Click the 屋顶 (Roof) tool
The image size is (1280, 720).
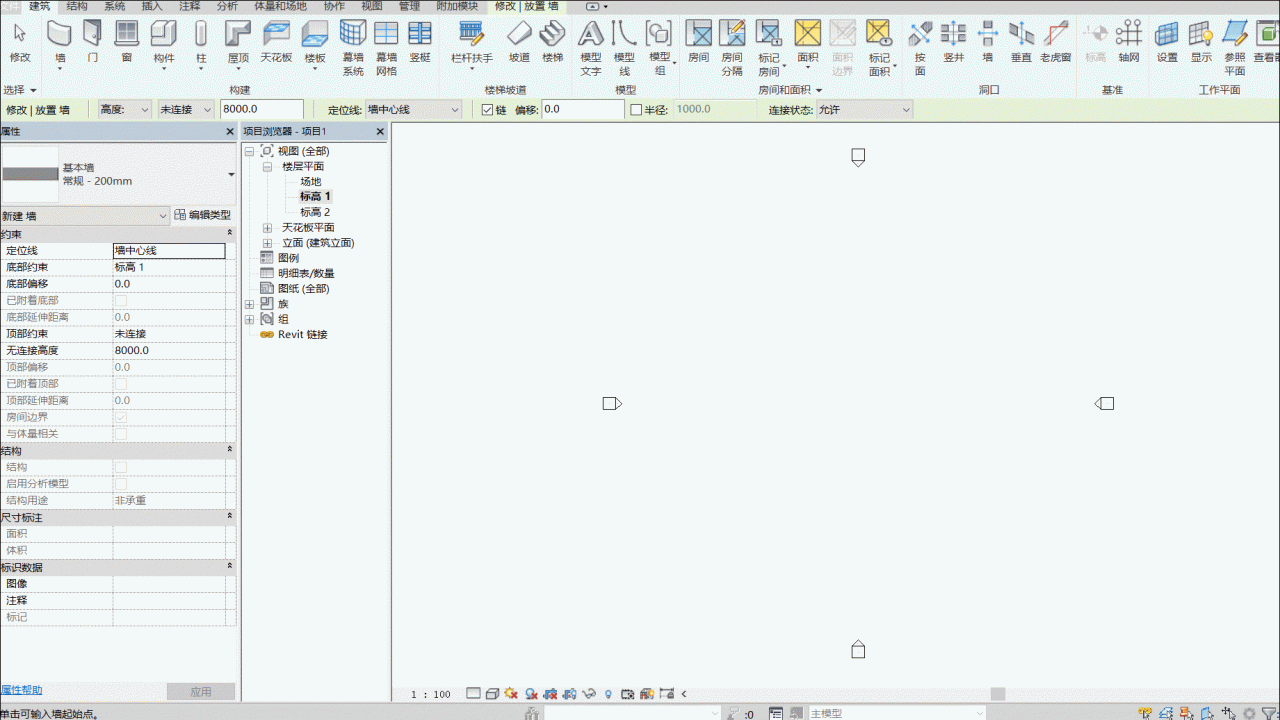click(238, 42)
